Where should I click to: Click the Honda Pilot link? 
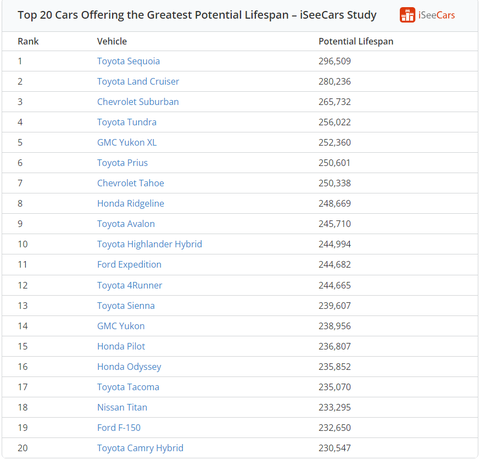tap(121, 346)
